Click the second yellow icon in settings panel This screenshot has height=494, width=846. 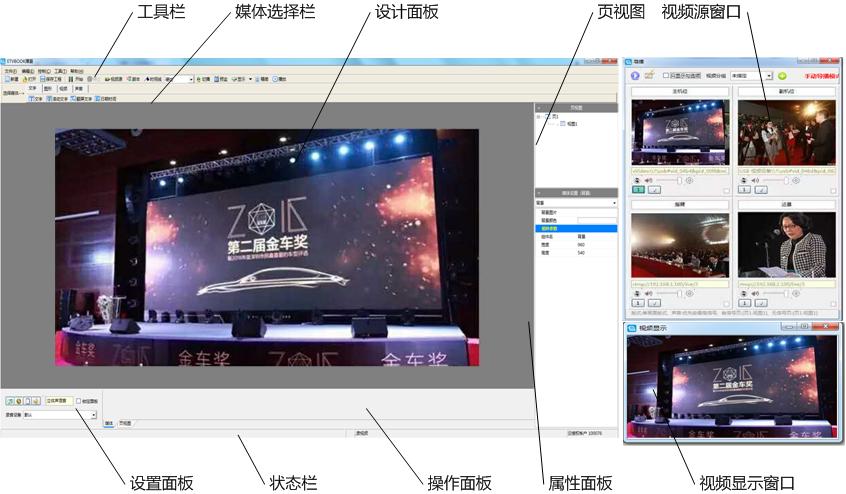19,401
